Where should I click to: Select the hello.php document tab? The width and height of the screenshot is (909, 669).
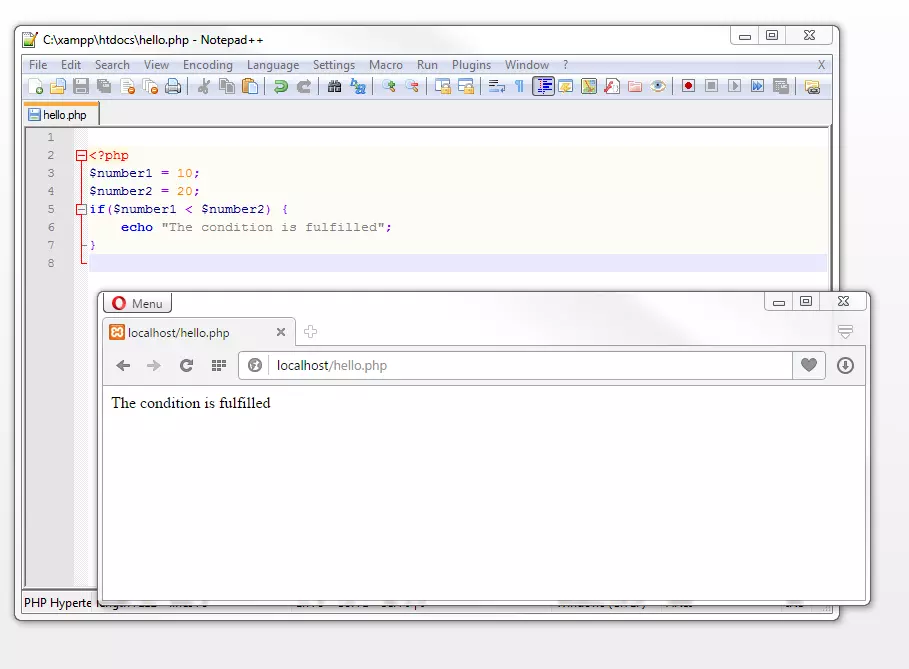click(60, 113)
